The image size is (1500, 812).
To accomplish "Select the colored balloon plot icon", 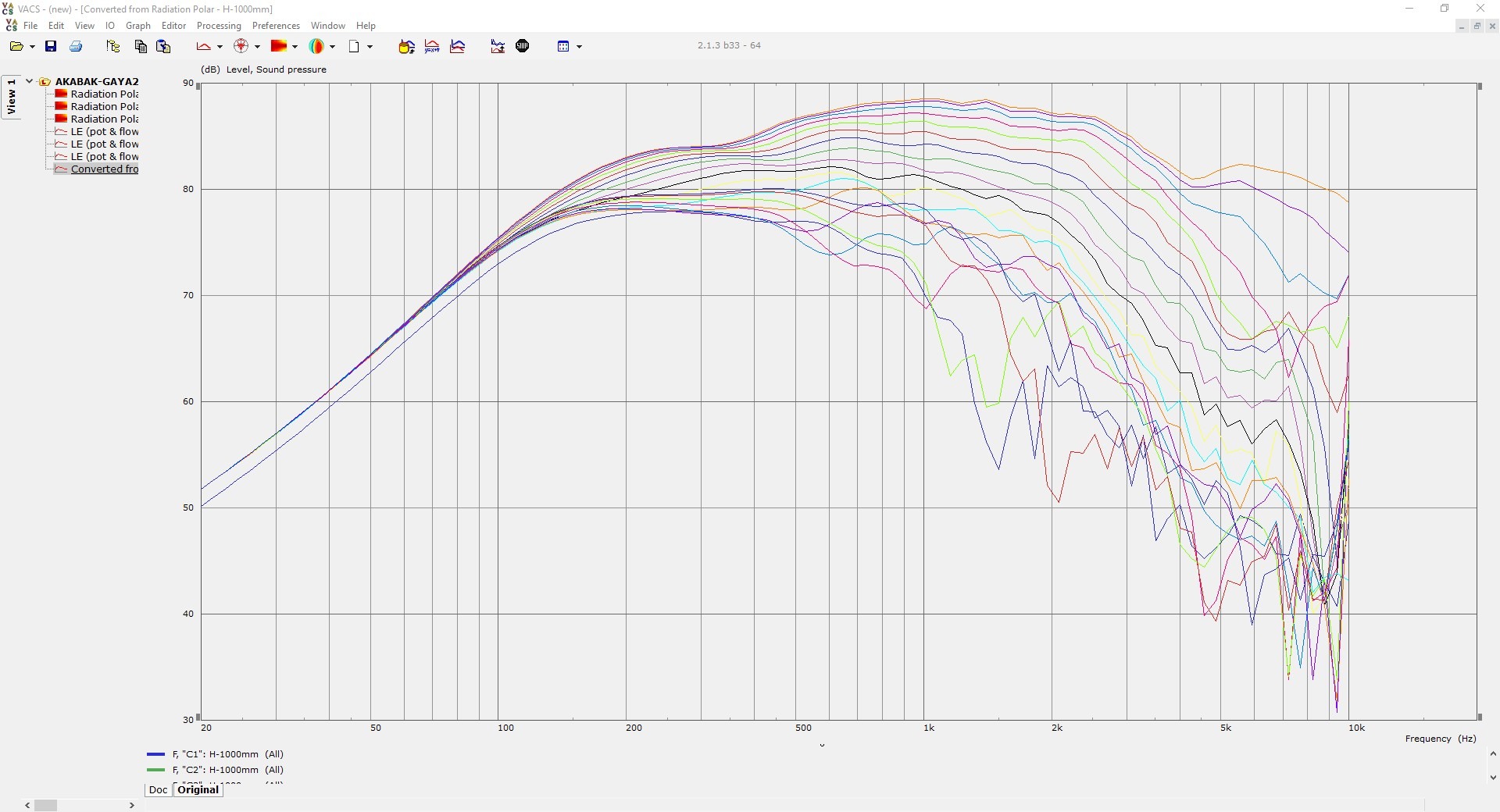I will tap(317, 46).
